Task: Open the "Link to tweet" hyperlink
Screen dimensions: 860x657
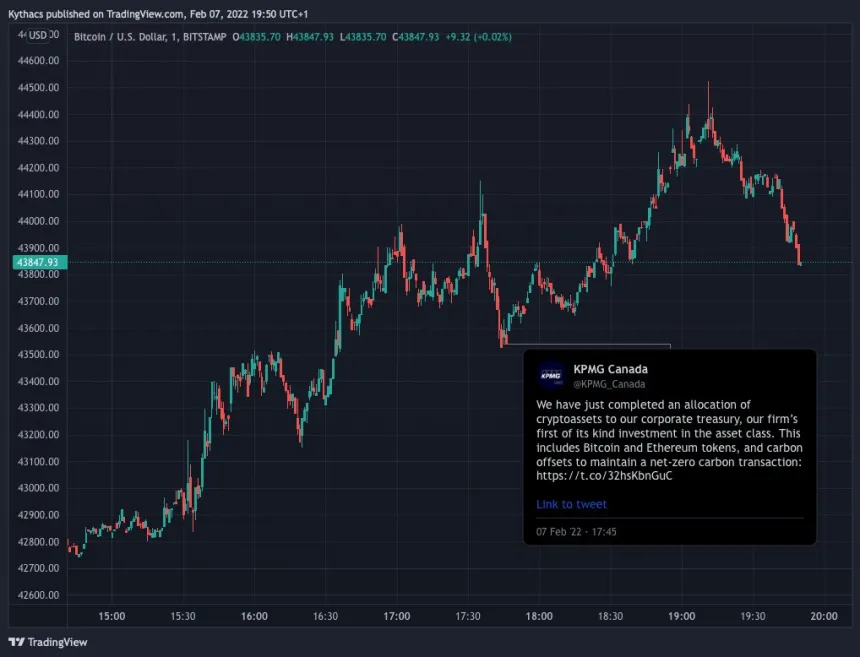Action: 571,504
